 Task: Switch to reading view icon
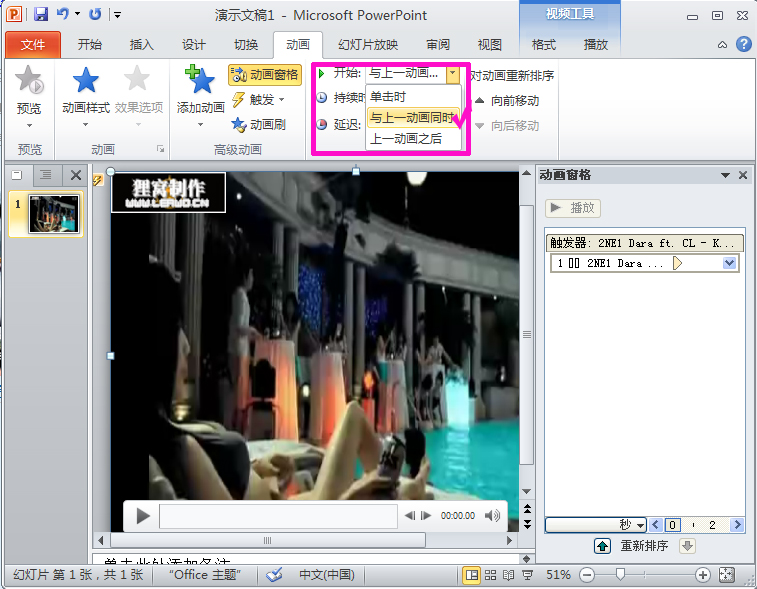508,575
